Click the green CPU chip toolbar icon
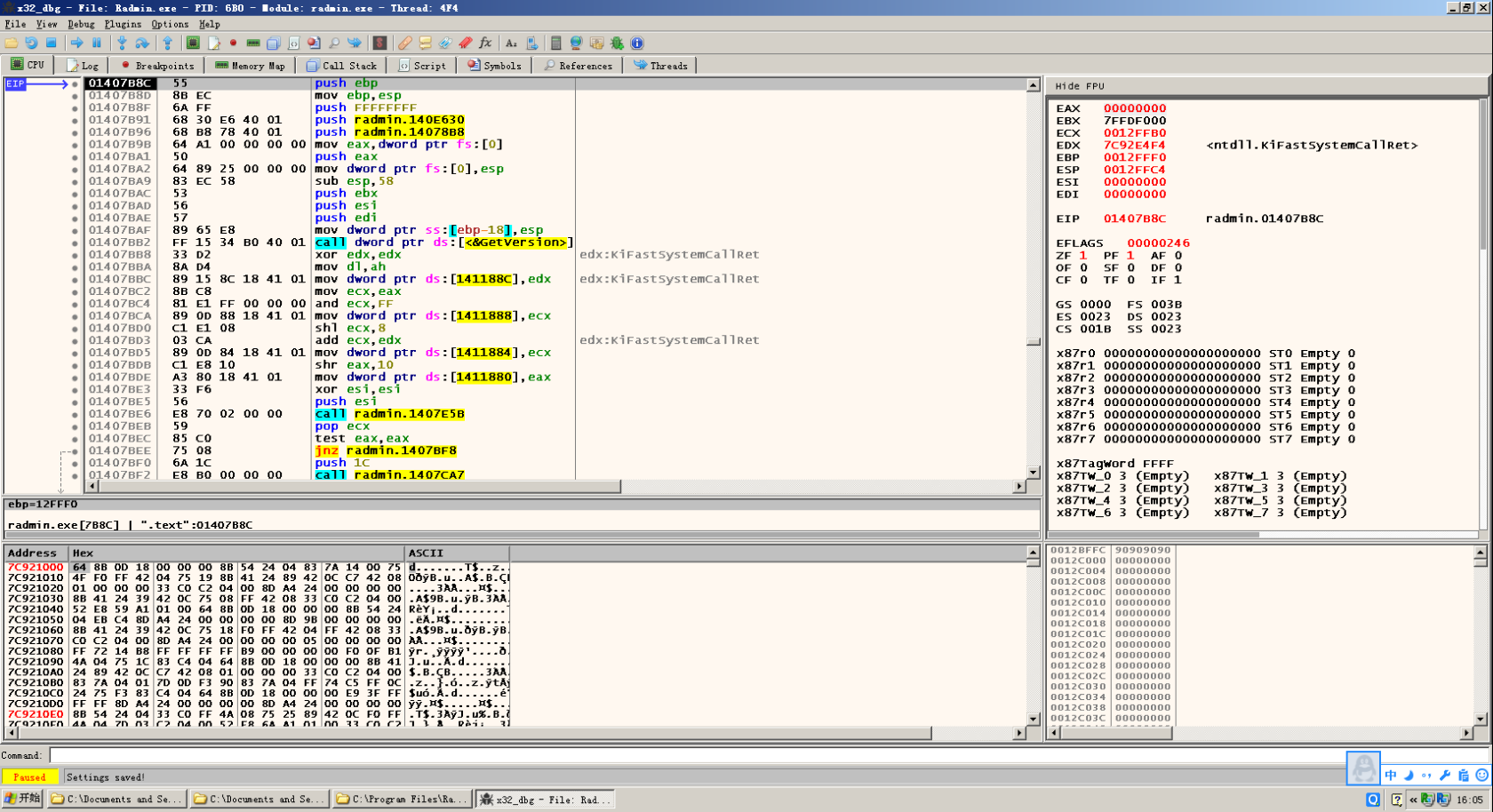Screen dimensions: 1493x812 [x=193, y=43]
